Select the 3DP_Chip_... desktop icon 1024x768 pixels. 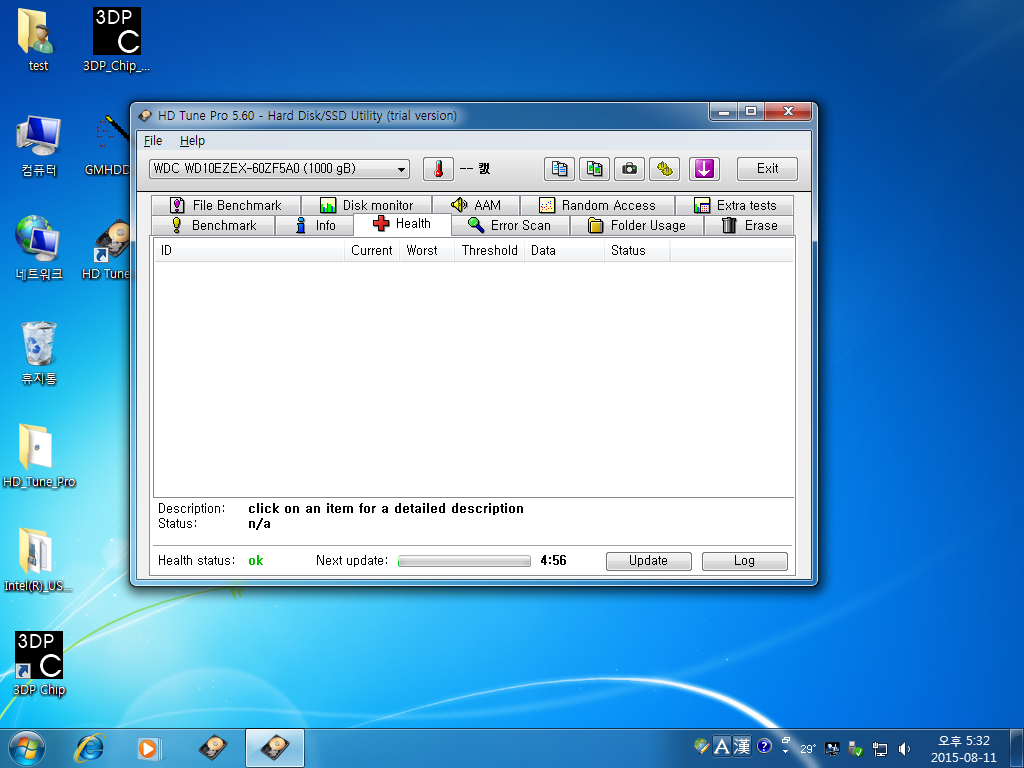coord(117,40)
